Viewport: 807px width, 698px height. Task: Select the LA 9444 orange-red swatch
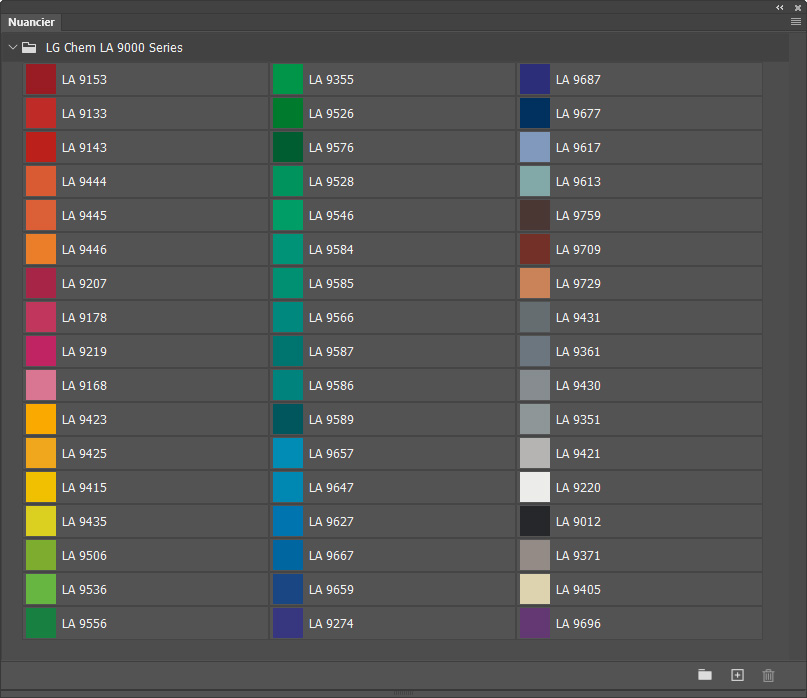click(x=41, y=181)
